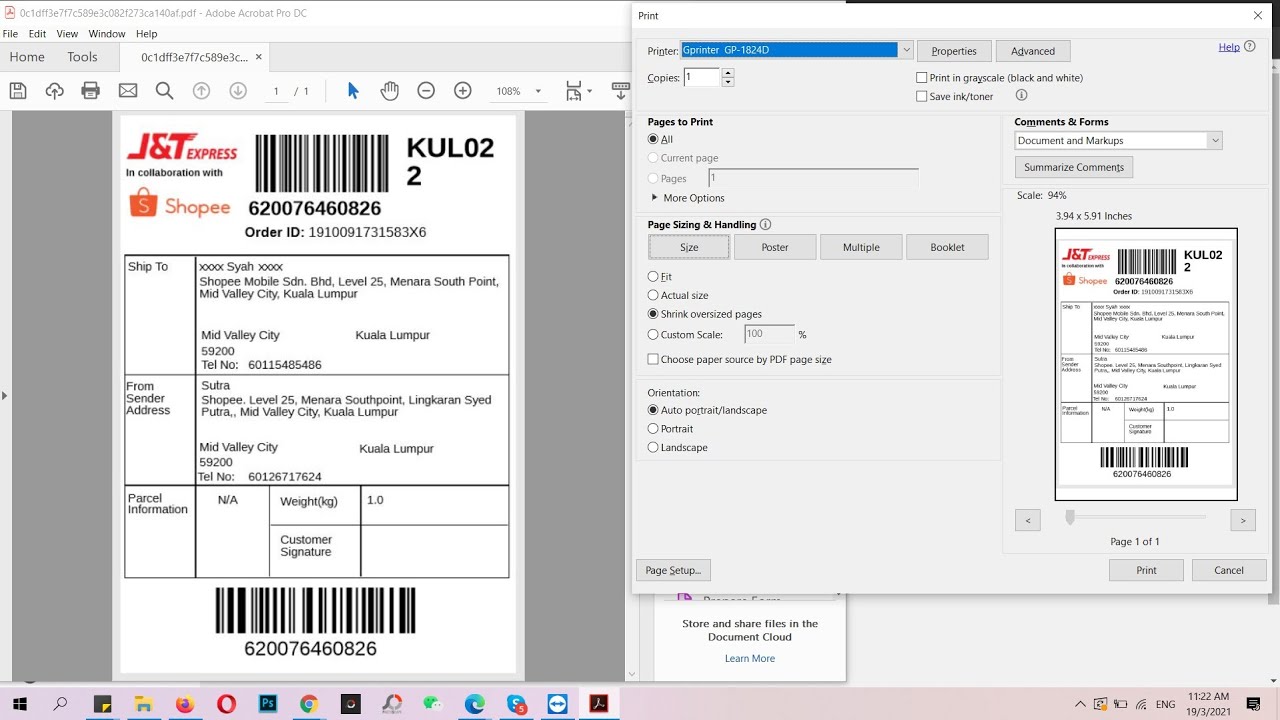The image size is (1280, 720).
Task: Open Windows Start menu
Action: click(19, 704)
